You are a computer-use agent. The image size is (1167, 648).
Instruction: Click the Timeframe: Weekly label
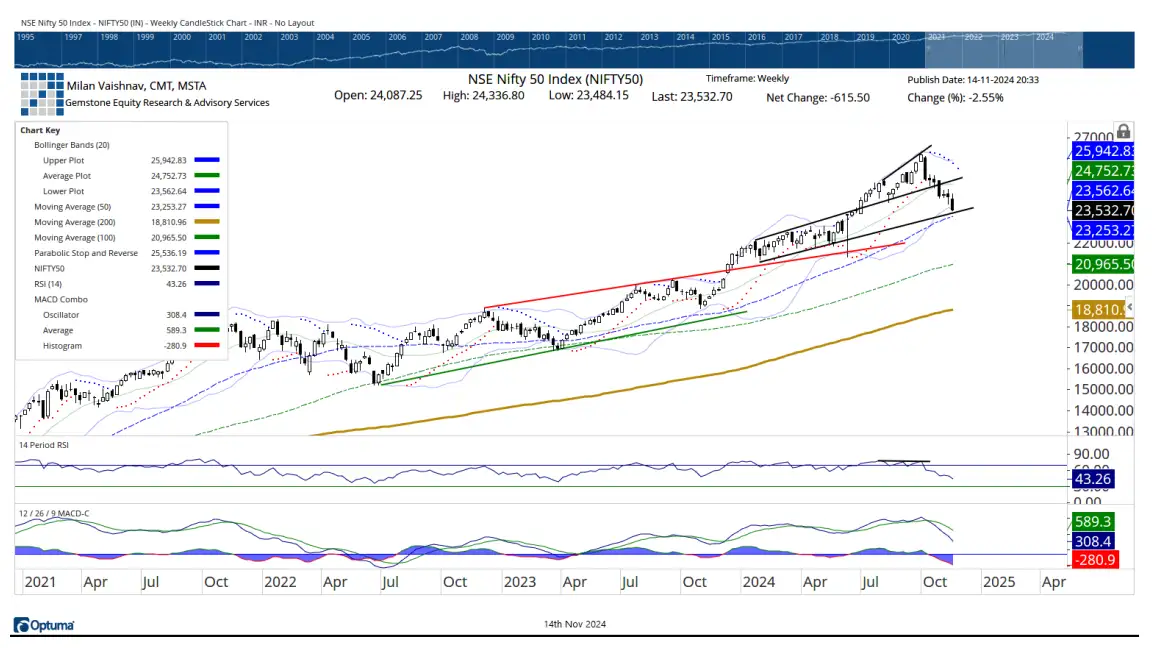[747, 78]
